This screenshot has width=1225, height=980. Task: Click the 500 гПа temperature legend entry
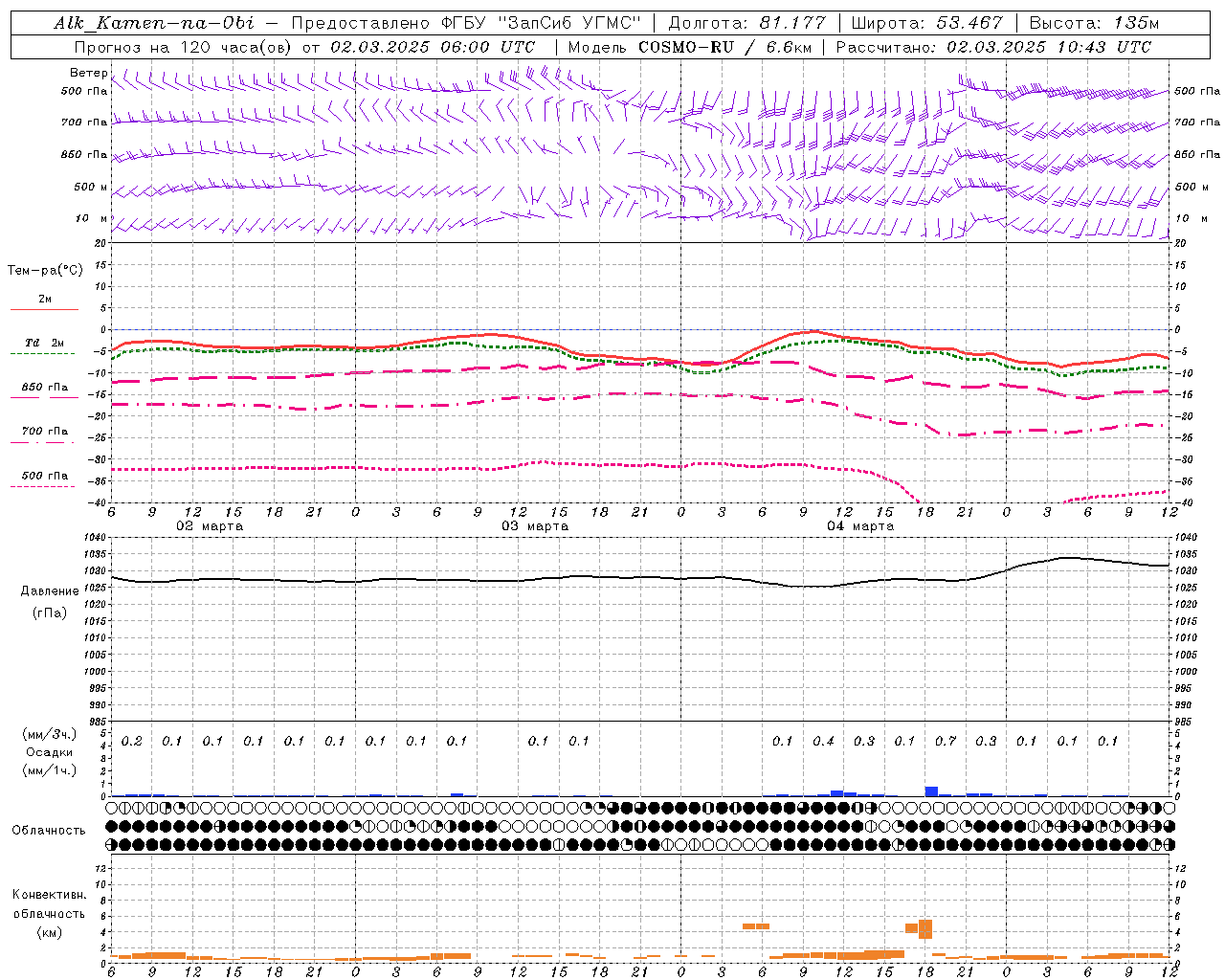(x=45, y=476)
